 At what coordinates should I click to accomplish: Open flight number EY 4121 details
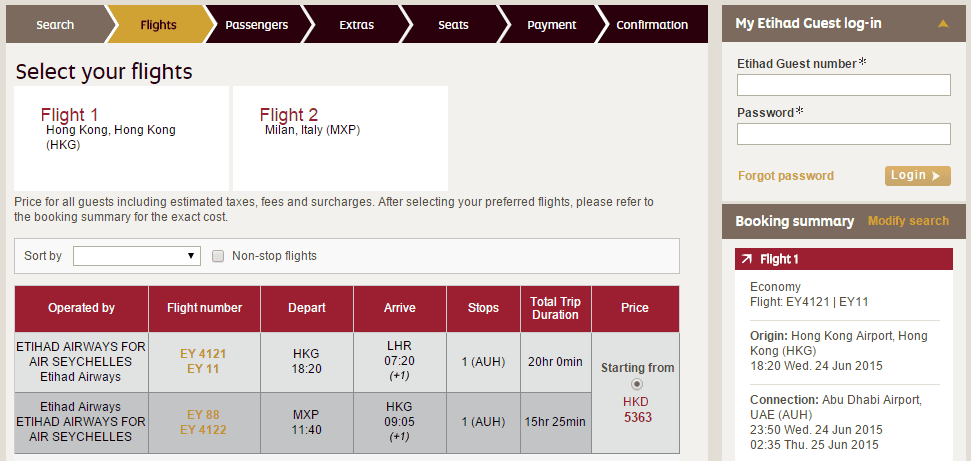tap(204, 354)
